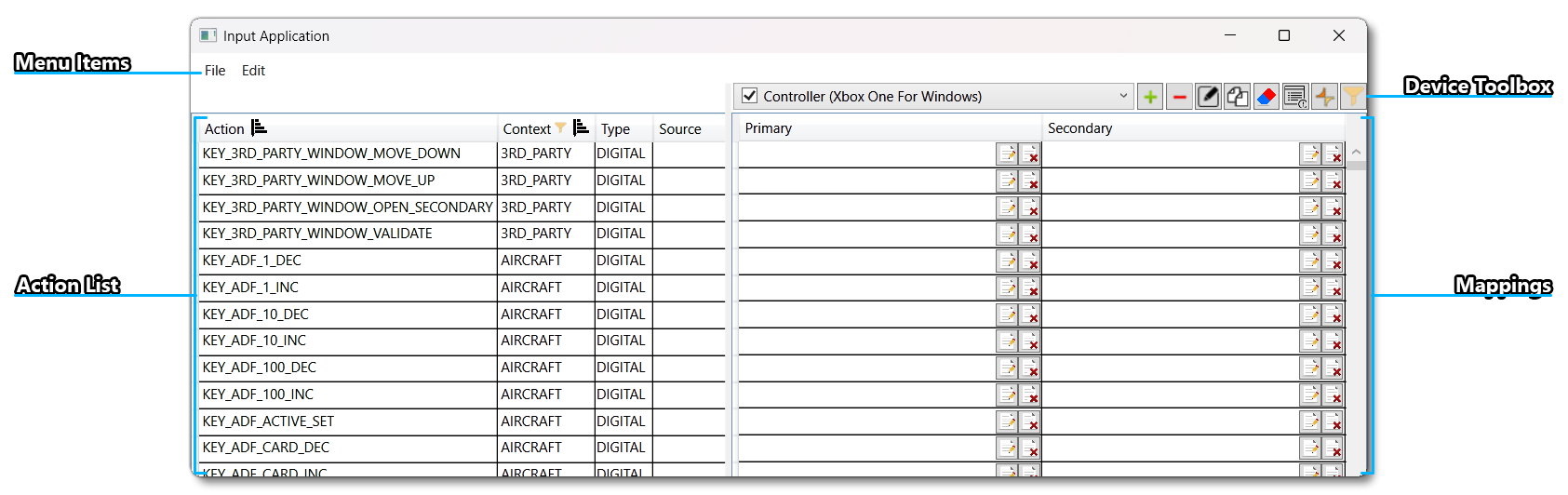Add a new device profile with green plus
The height and width of the screenshot is (495, 1568).
pyautogui.click(x=1150, y=97)
